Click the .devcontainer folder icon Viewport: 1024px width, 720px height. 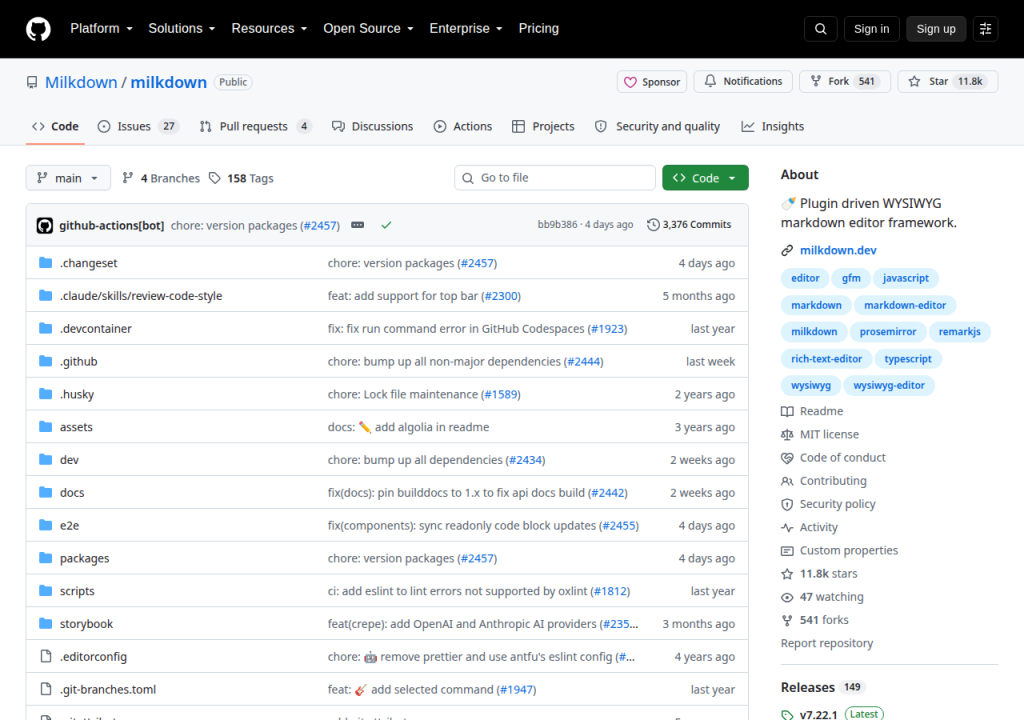point(45,328)
